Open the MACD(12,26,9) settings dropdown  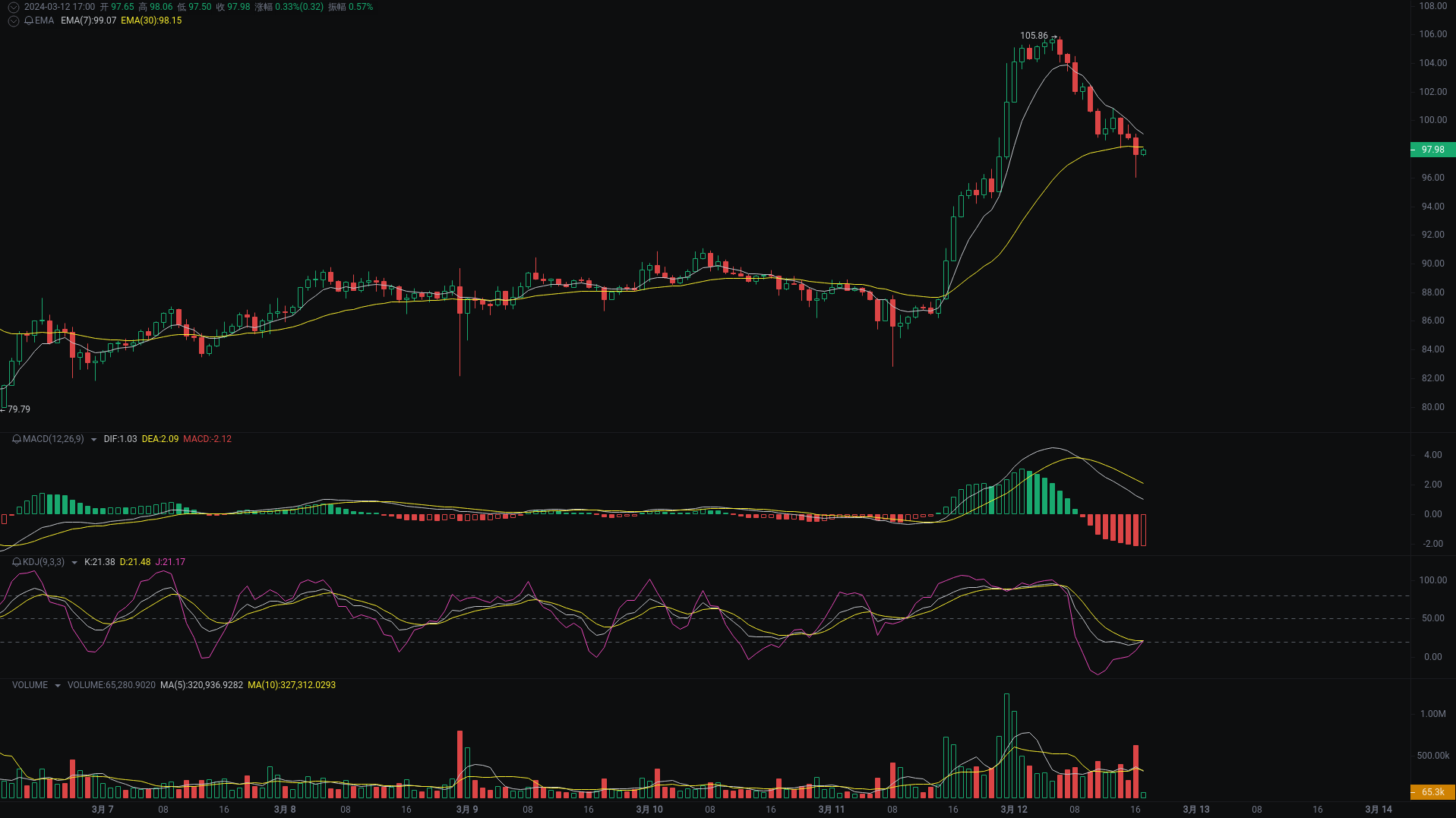tap(93, 438)
